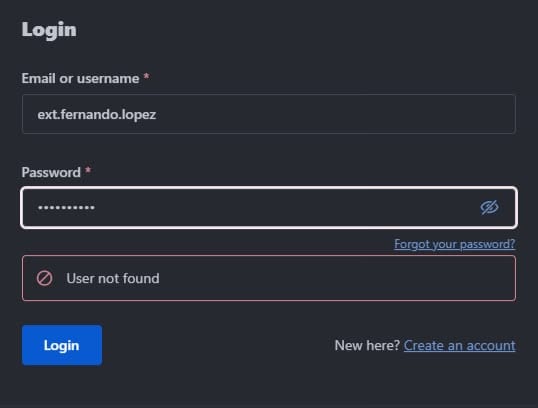
Task: Click the Login page heading
Action: (49, 30)
